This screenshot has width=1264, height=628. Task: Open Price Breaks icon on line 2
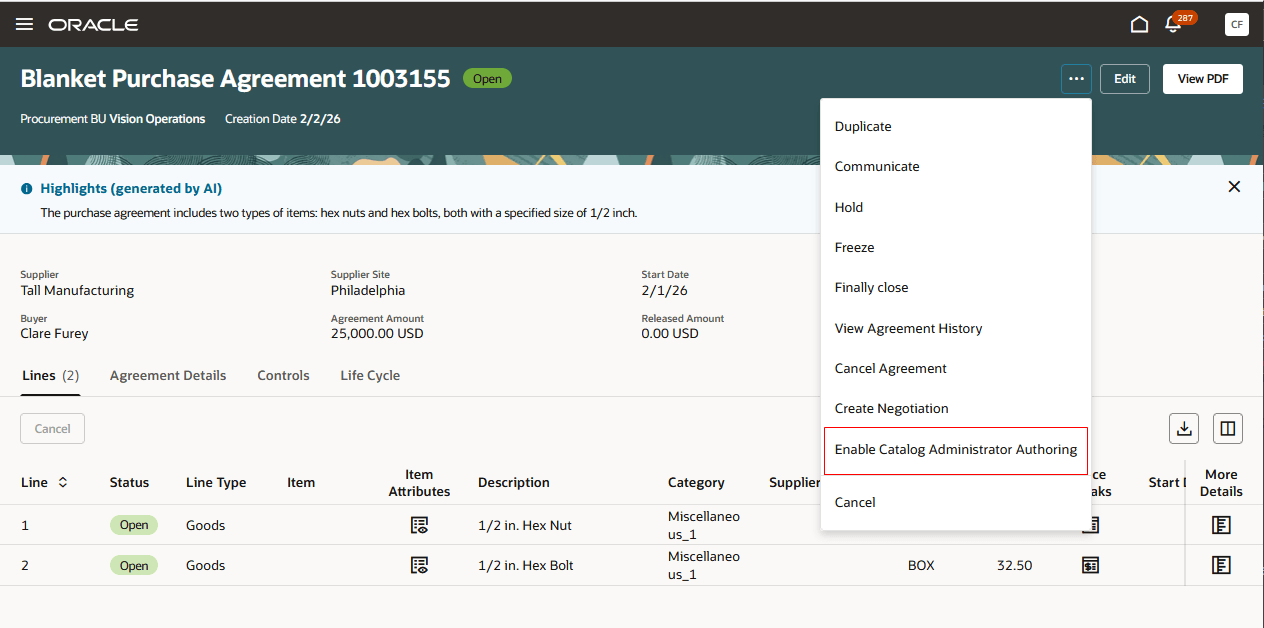[x=1090, y=565]
